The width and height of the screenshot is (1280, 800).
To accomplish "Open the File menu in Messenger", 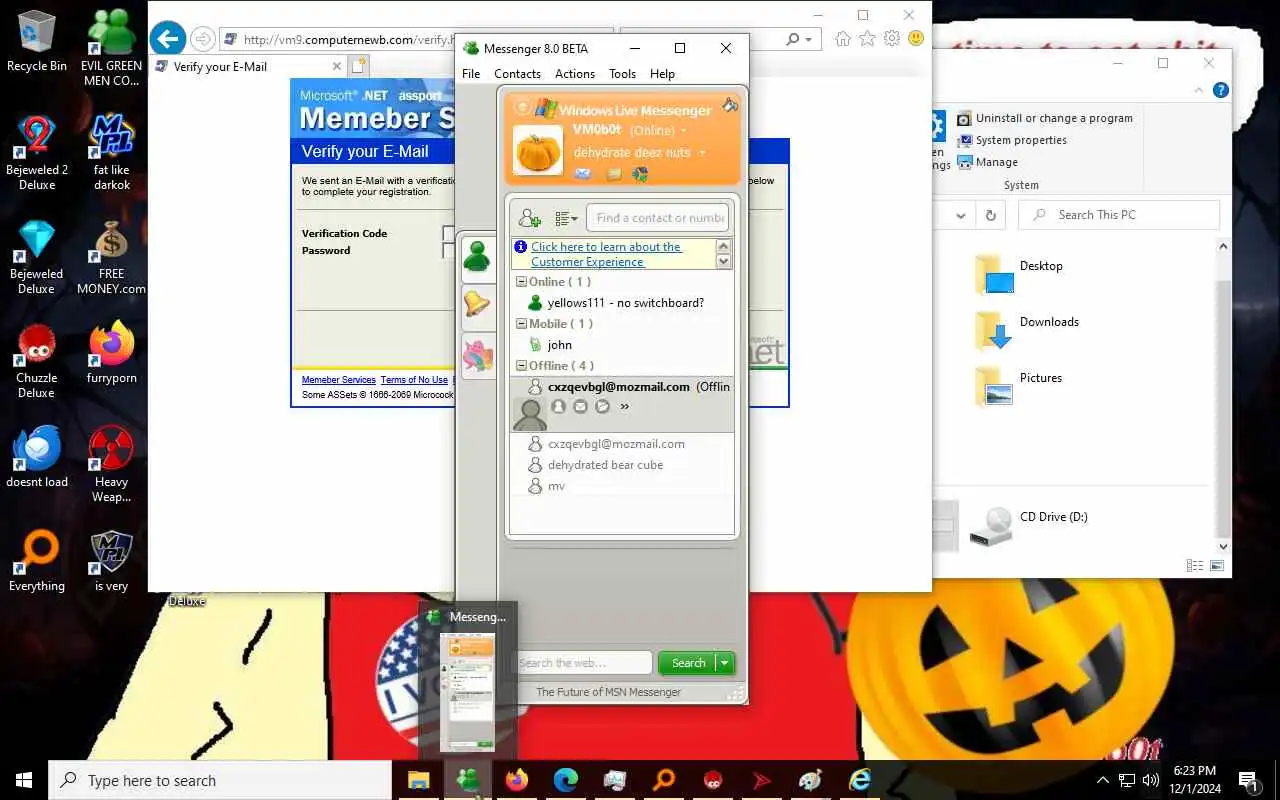I will [x=471, y=74].
